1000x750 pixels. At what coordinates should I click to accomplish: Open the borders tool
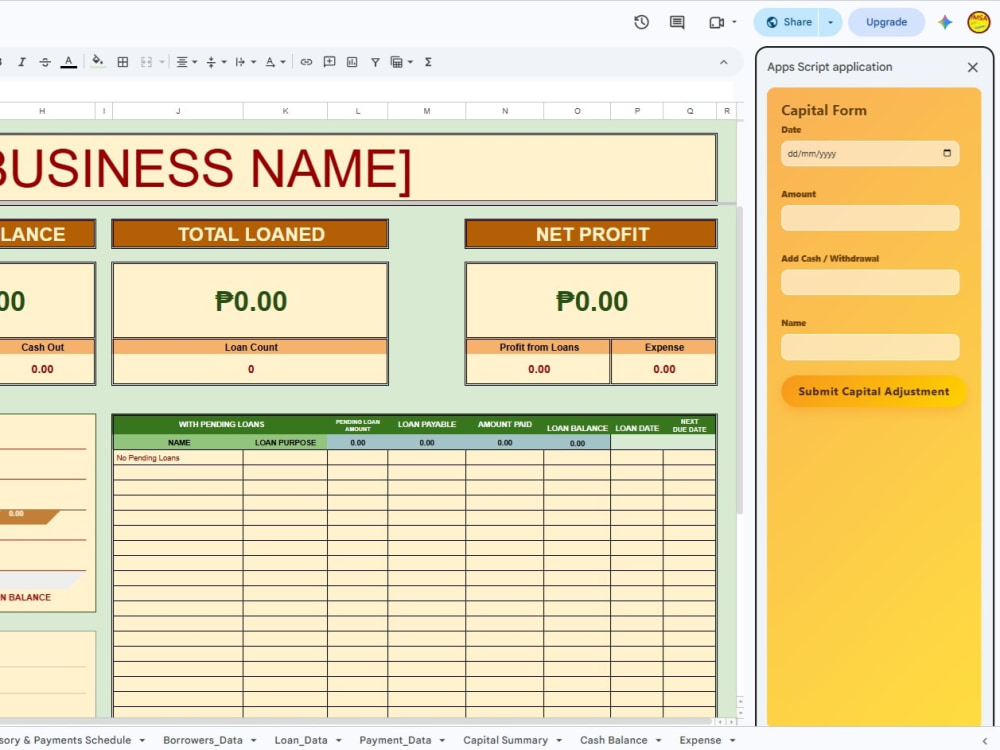[x=123, y=62]
